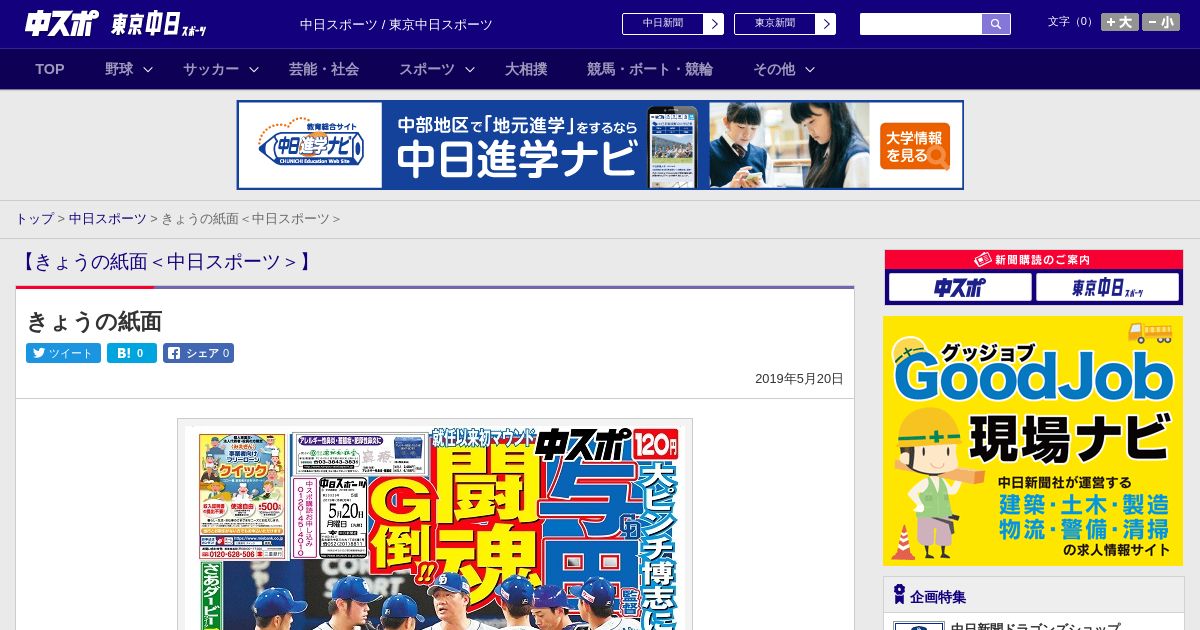The width and height of the screenshot is (1200, 630).
Task: Select 競馬・ボート・競輪 menu item
Action: pos(650,69)
